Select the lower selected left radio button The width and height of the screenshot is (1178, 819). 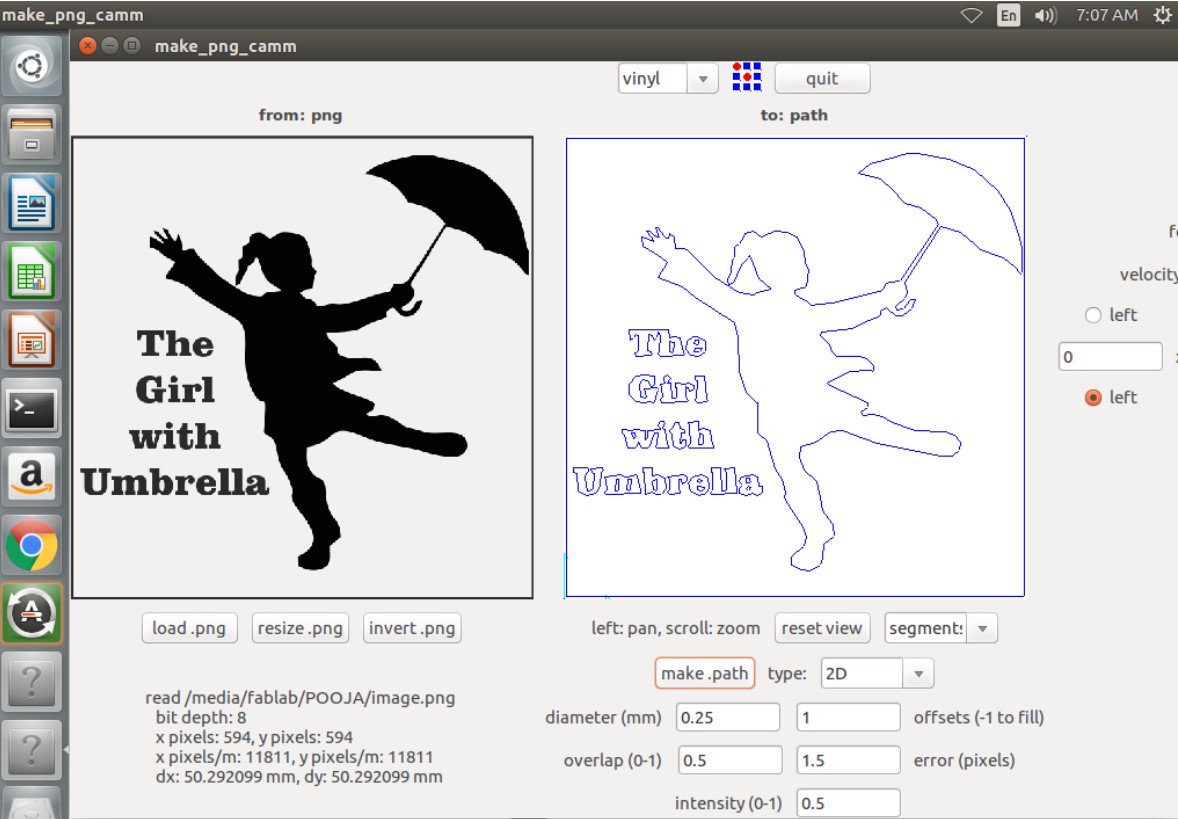pyautogui.click(x=1093, y=397)
